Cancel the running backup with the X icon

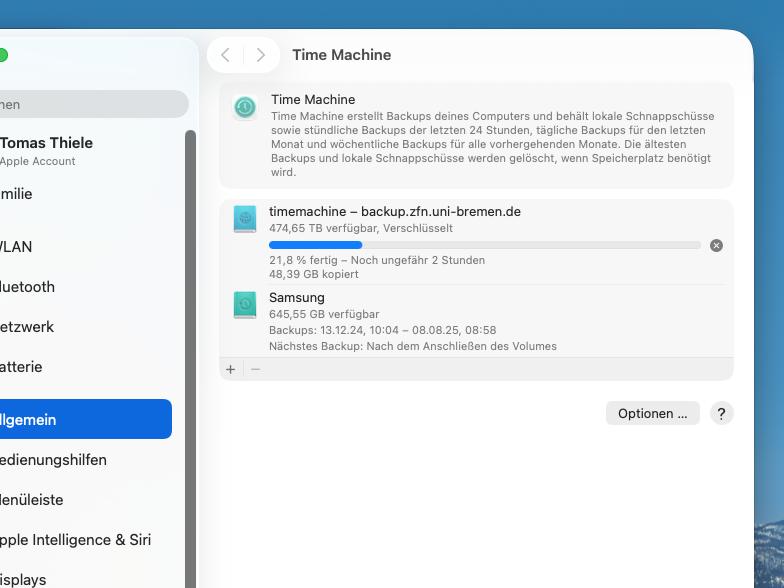tap(716, 245)
